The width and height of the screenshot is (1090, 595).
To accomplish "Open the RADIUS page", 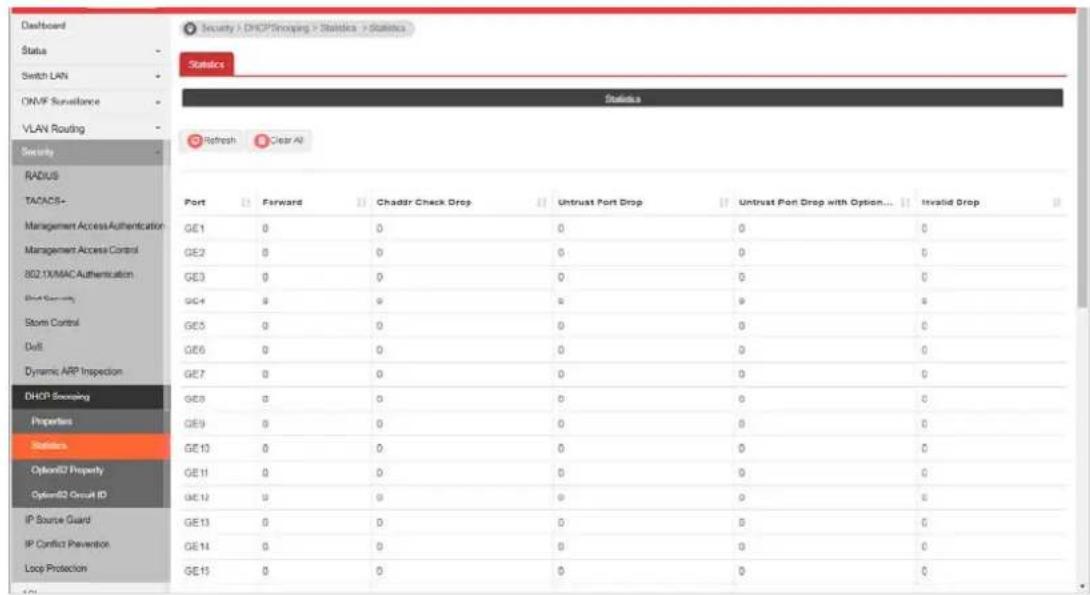I will 42,176.
